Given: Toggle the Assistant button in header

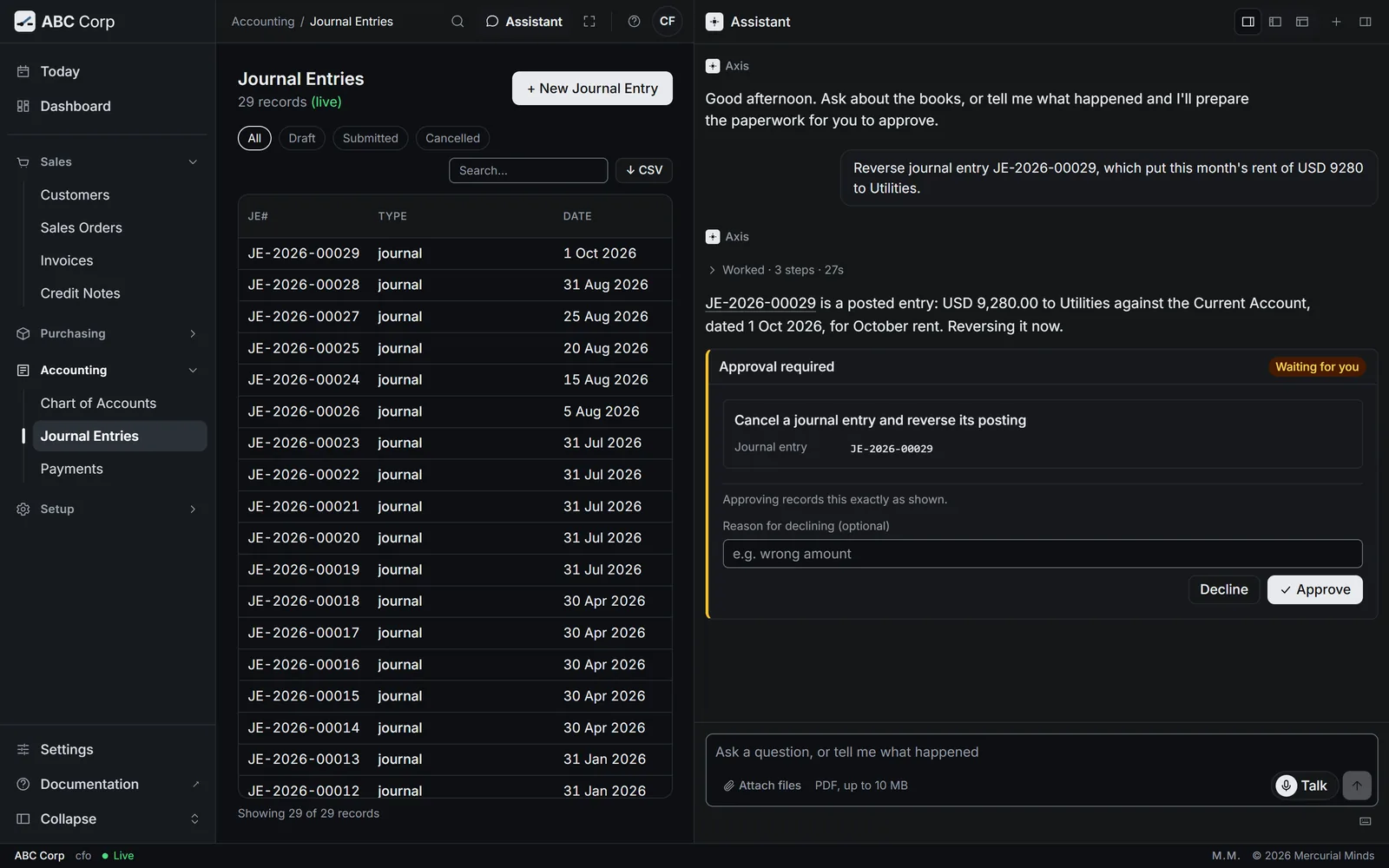Looking at the screenshot, I should (x=524, y=22).
